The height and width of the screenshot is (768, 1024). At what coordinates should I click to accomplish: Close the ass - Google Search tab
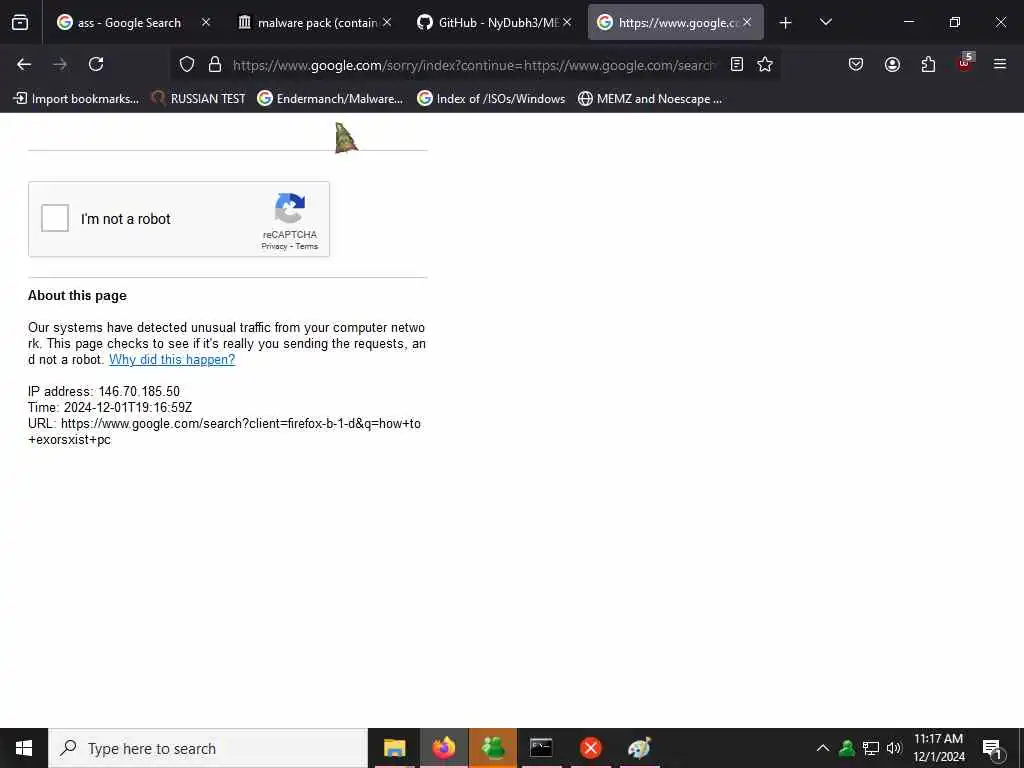coord(206,22)
